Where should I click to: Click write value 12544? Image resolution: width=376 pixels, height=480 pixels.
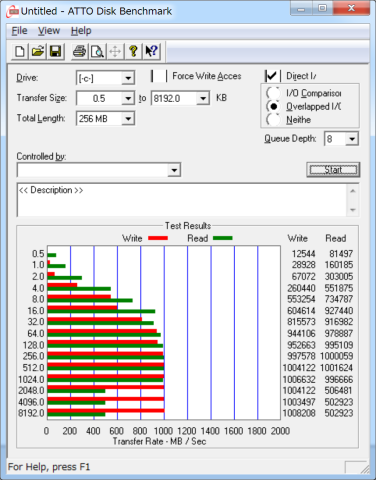point(303,254)
